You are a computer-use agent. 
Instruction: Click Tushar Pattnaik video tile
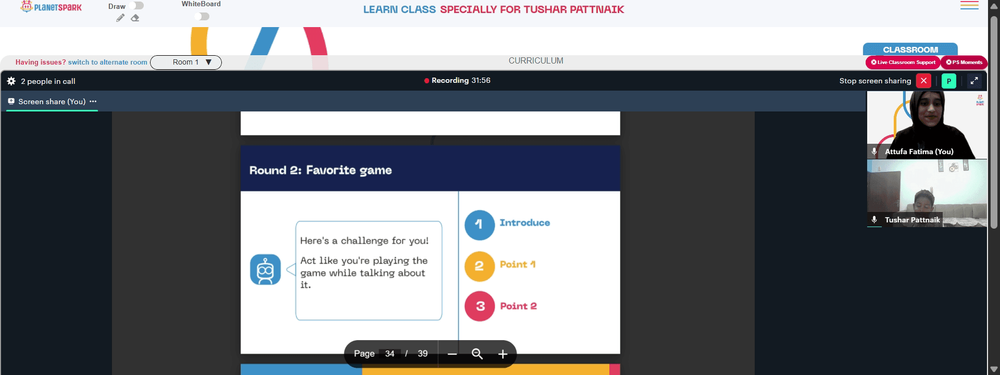927,193
